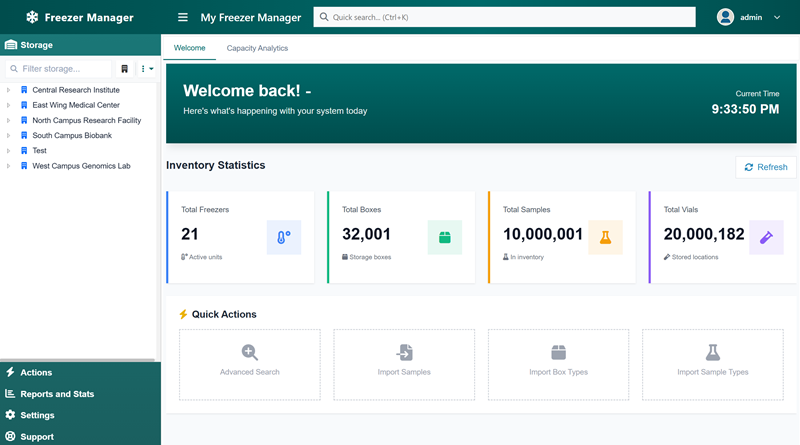Image resolution: width=800 pixels, height=445 pixels.
Task: Click the Total Samples flask icon
Action: click(606, 237)
